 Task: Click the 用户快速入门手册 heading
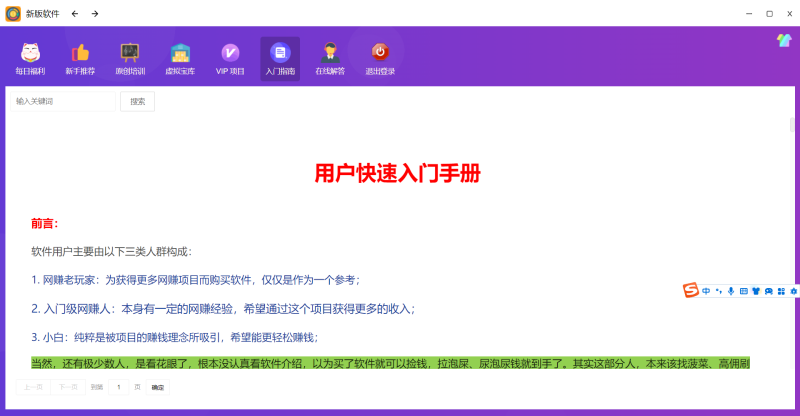click(397, 173)
